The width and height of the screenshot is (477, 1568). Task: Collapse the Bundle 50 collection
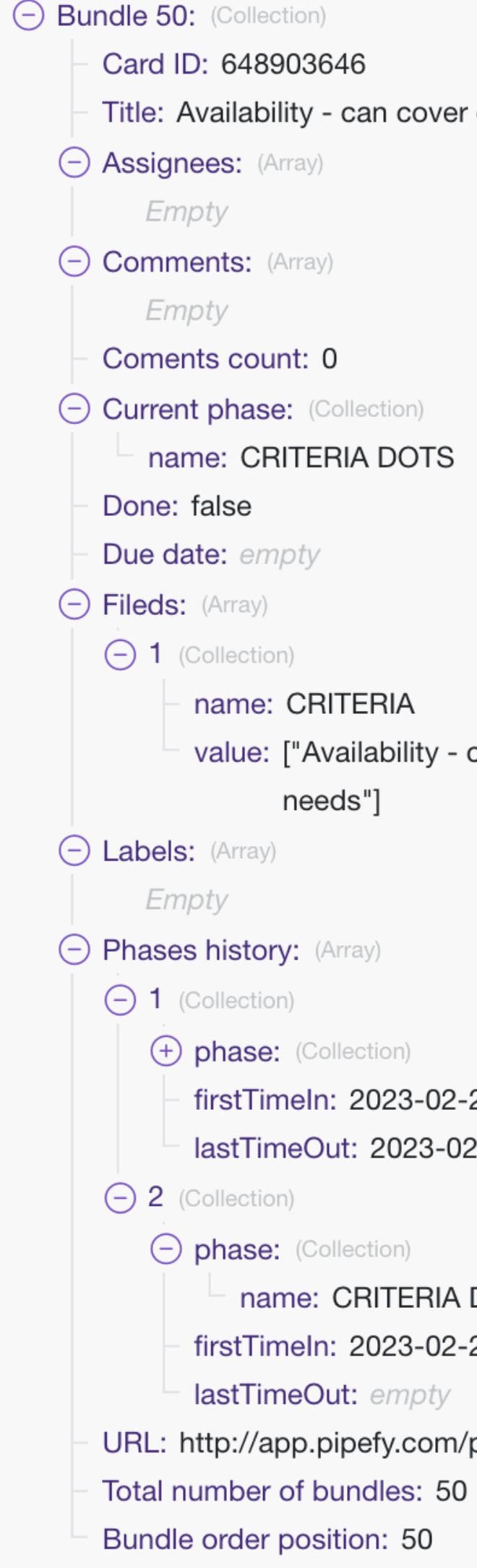[x=29, y=15]
